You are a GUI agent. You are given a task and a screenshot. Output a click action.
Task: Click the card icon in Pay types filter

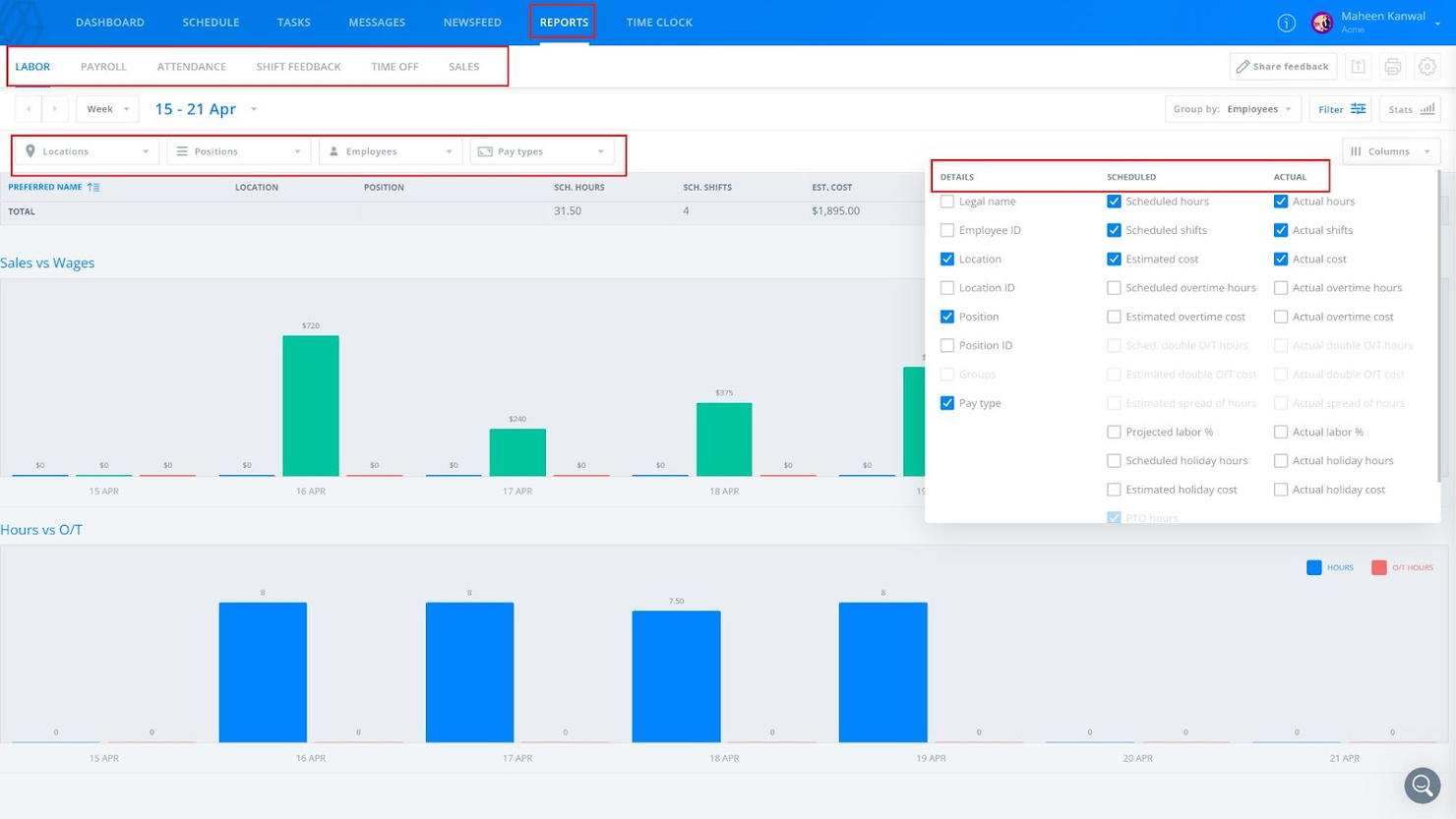coord(485,151)
